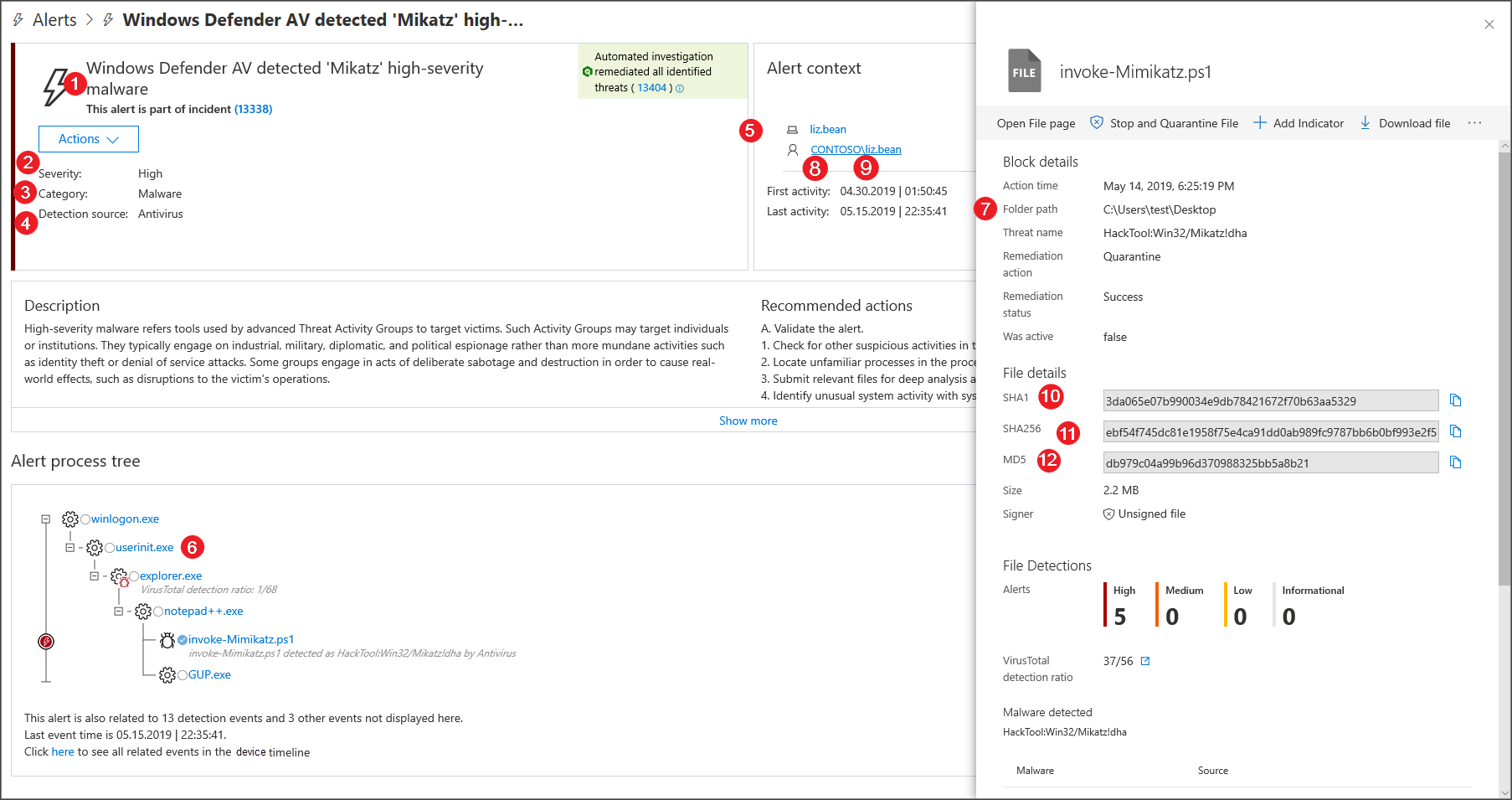Click Stop and Quarantine File
The height and width of the screenshot is (800, 1512).
point(1164,123)
